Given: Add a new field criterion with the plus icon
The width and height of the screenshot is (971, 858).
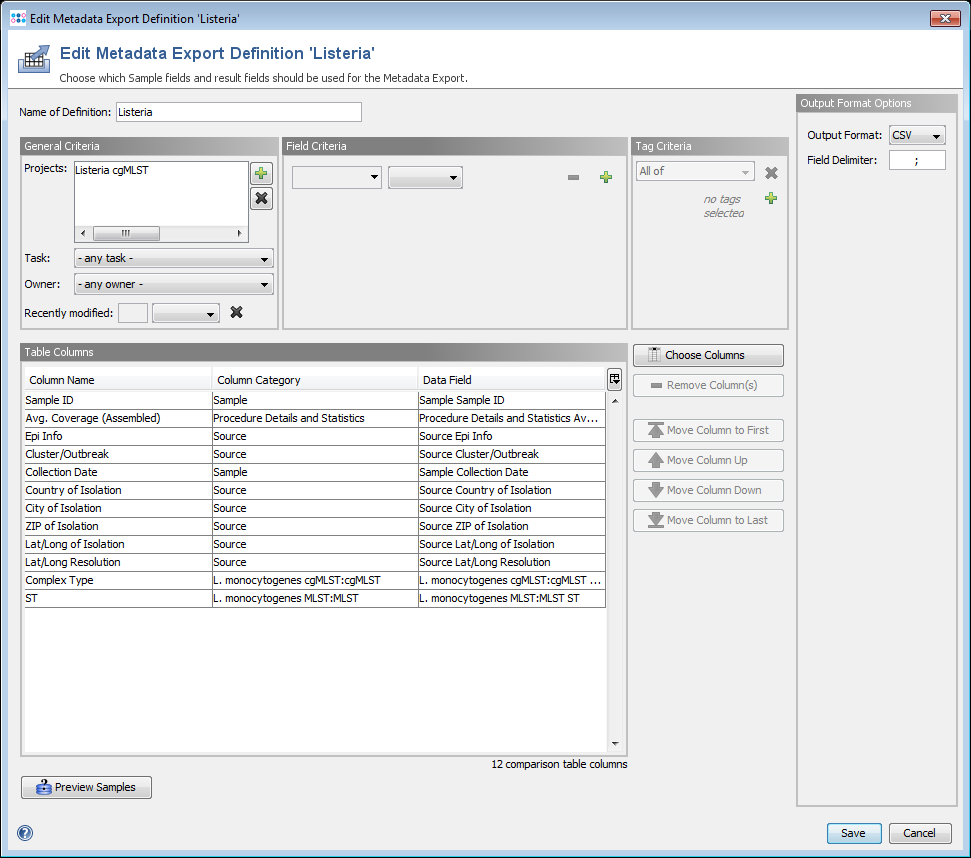Looking at the screenshot, I should pos(605,178).
